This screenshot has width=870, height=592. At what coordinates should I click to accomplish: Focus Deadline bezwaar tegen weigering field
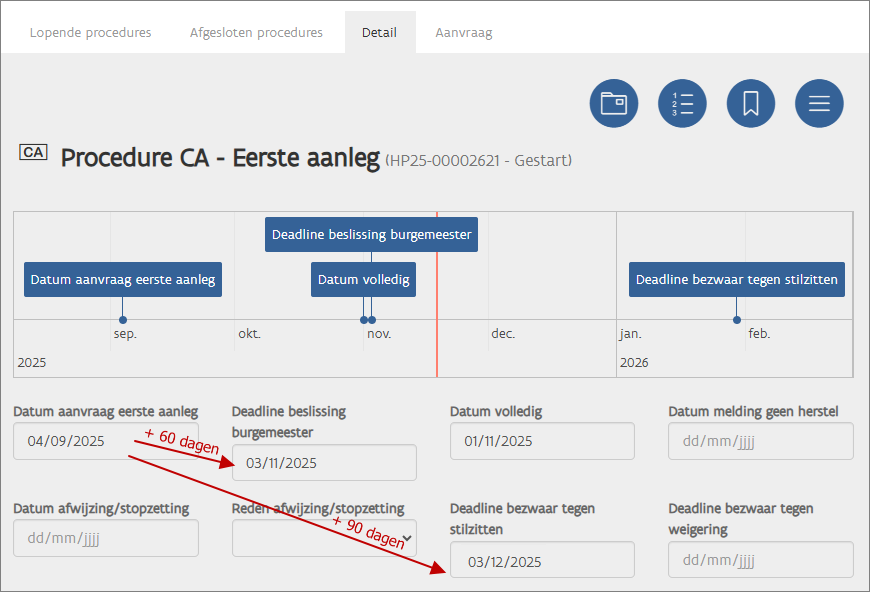point(760,561)
